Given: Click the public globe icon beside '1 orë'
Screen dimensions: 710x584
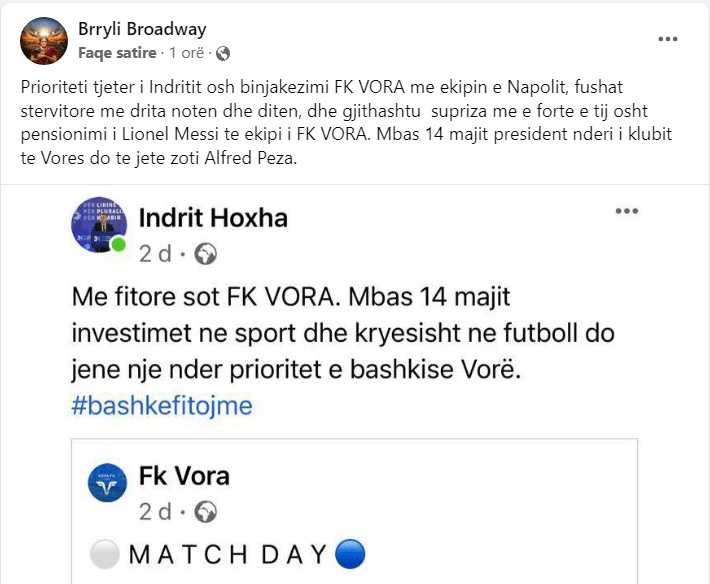Looking at the screenshot, I should [222, 52].
